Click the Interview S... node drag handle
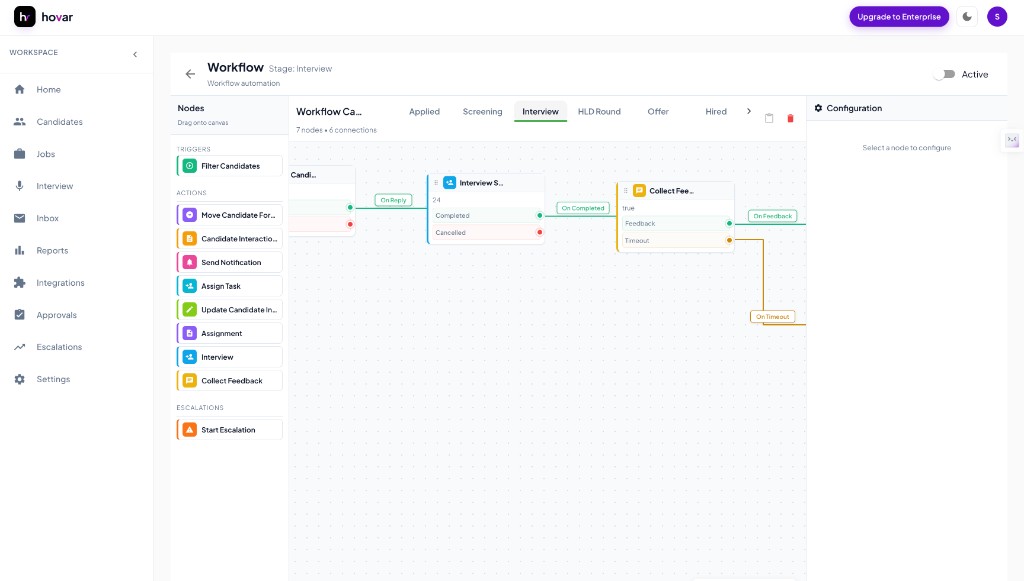Image resolution: width=1024 pixels, height=581 pixels. coord(436,183)
